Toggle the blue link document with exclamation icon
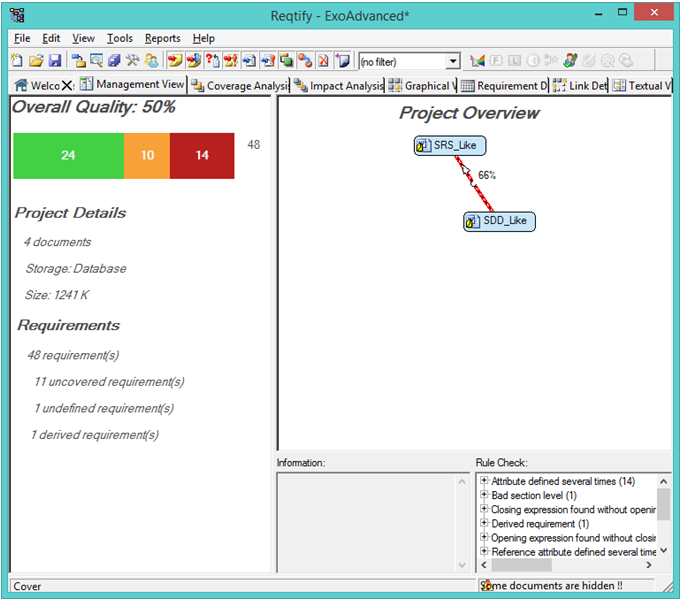Screen dimensions: 683x602 point(268,60)
